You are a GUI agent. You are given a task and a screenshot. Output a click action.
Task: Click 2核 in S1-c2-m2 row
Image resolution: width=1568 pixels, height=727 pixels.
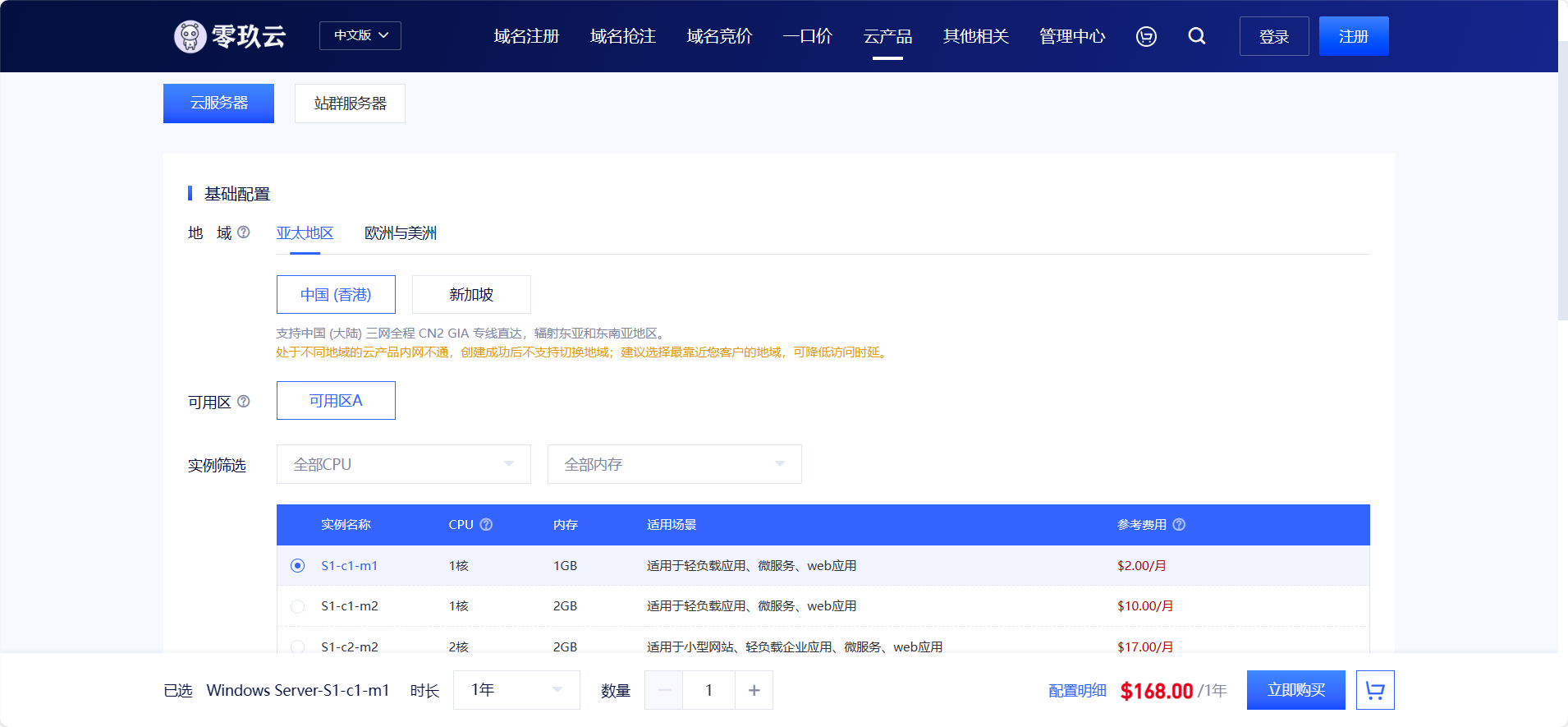(458, 646)
